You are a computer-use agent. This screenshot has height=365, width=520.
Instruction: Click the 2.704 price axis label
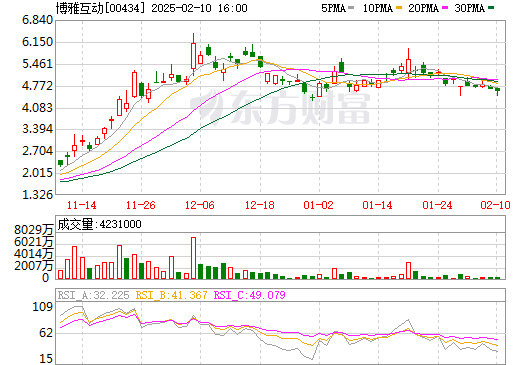[x=38, y=151]
